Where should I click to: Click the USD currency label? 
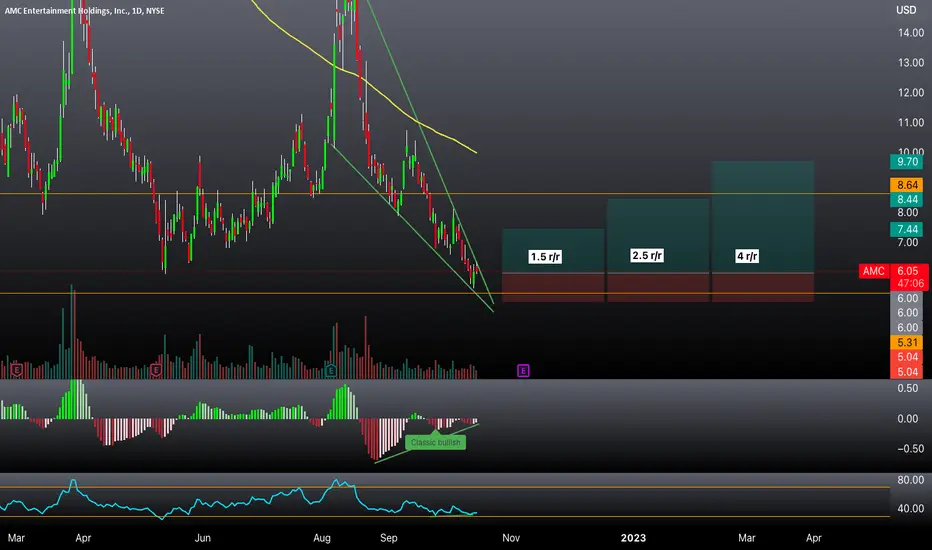coord(906,10)
